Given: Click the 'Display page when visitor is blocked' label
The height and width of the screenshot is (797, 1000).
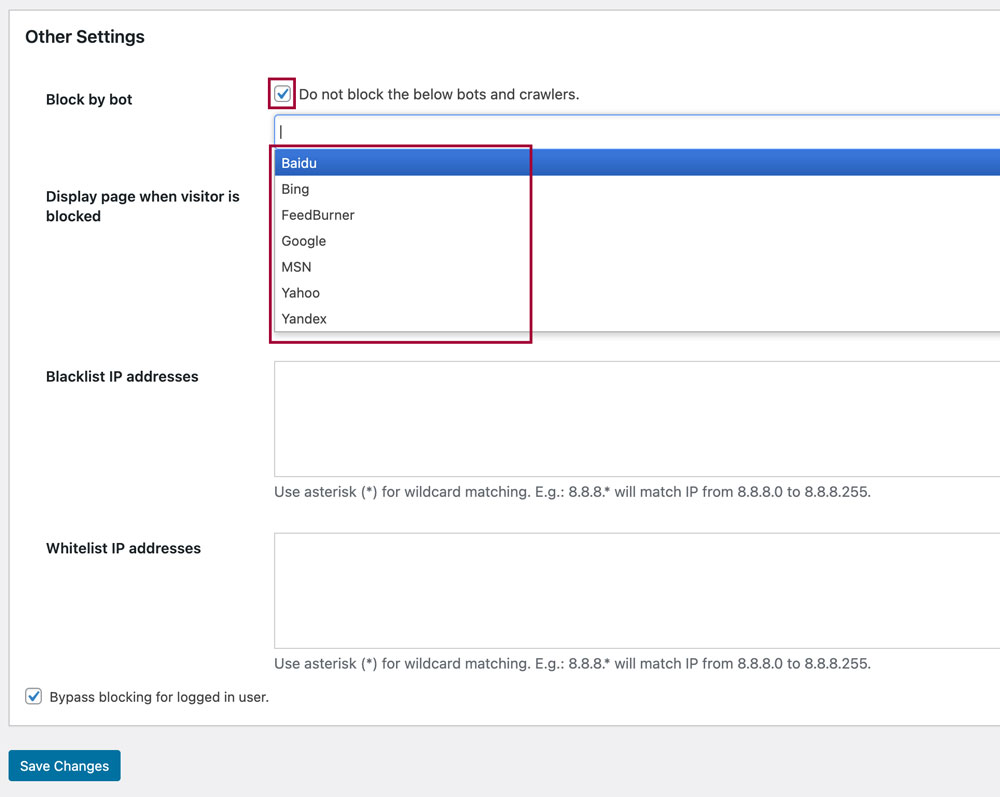Looking at the screenshot, I should [x=142, y=206].
